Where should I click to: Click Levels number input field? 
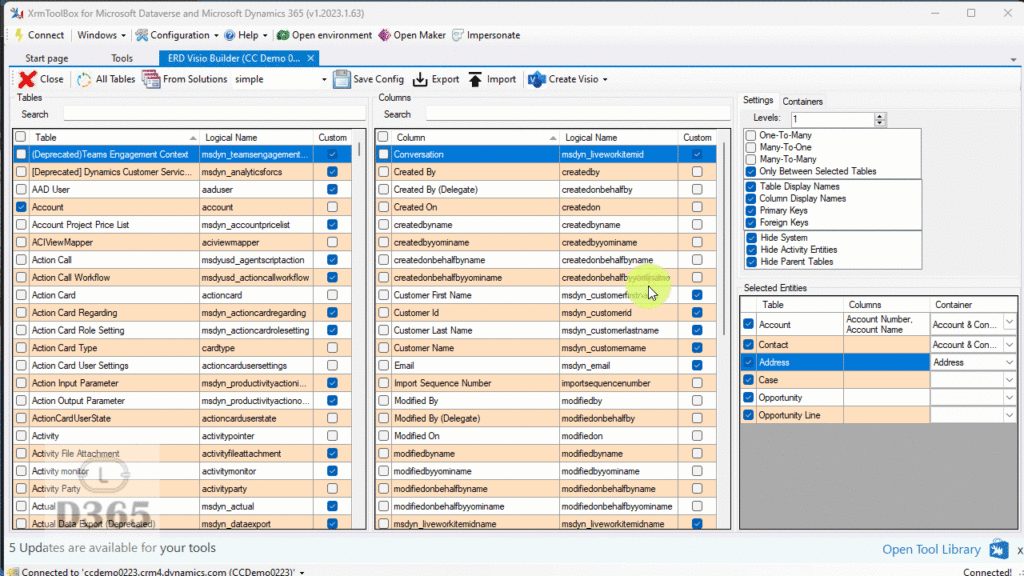(x=833, y=119)
